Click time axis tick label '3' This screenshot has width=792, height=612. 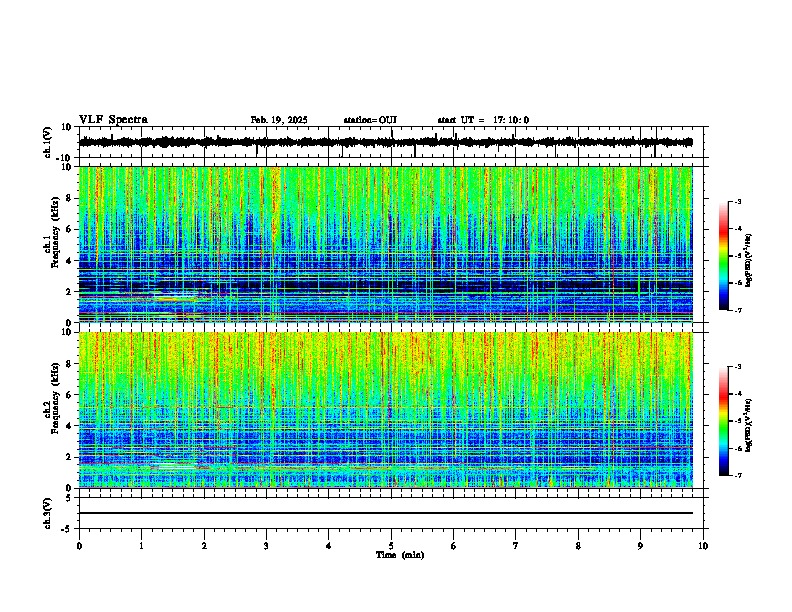[x=266, y=545]
